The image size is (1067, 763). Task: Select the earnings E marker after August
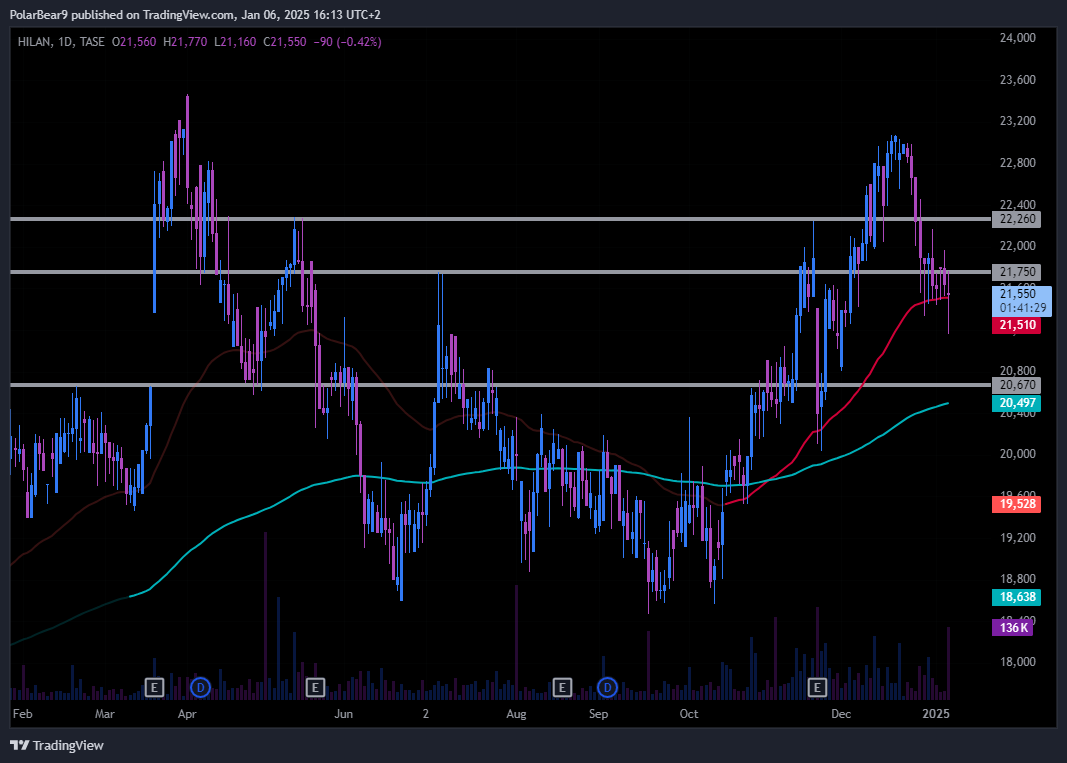[x=561, y=687]
